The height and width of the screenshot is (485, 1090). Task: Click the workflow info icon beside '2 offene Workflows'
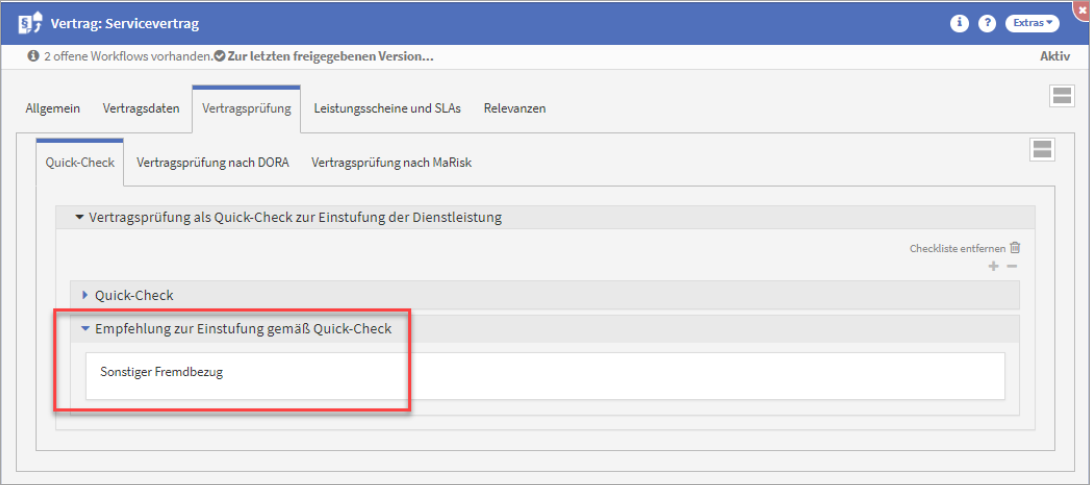(33, 57)
